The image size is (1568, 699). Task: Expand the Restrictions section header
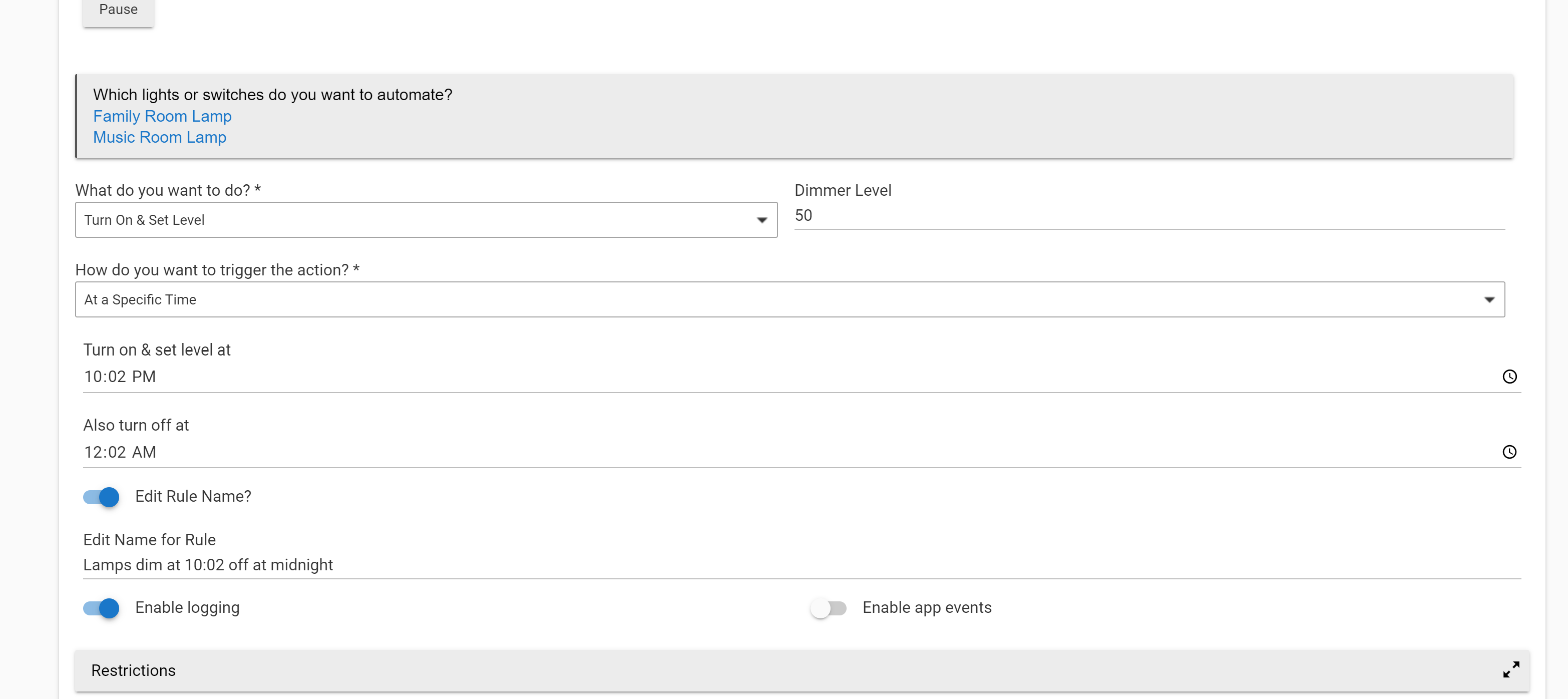pyautogui.click(x=792, y=670)
